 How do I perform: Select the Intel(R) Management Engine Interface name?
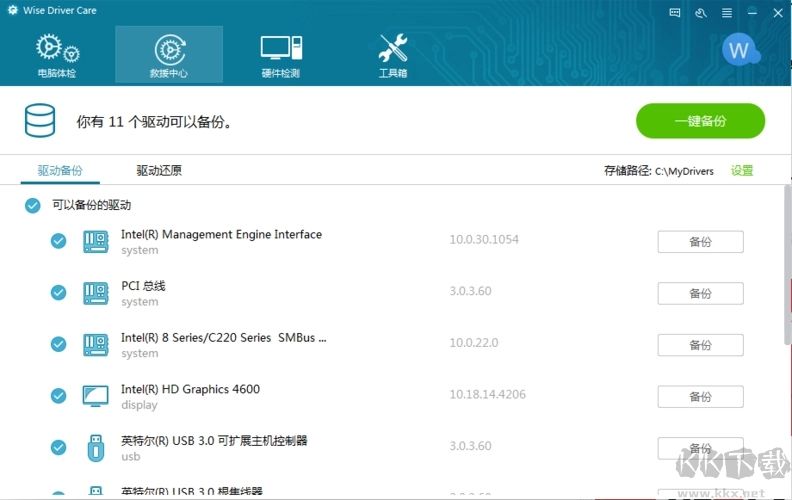(221, 234)
